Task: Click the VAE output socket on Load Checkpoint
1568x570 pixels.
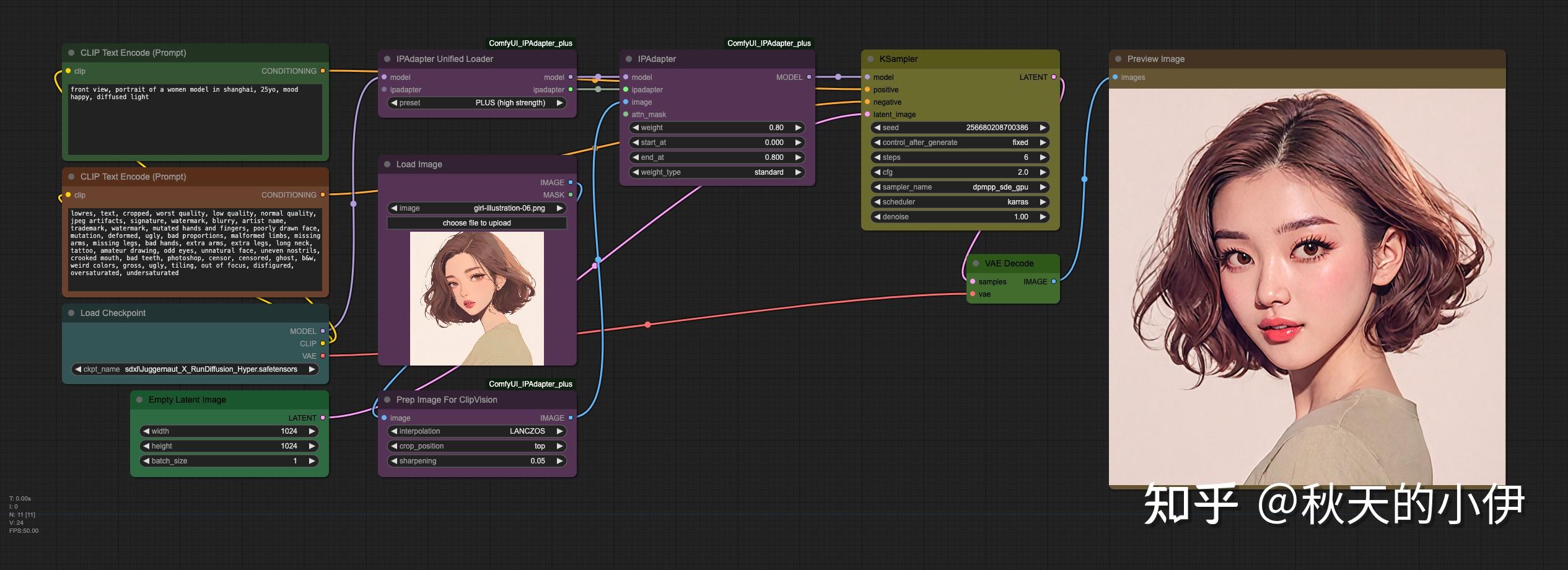Action: [x=322, y=356]
